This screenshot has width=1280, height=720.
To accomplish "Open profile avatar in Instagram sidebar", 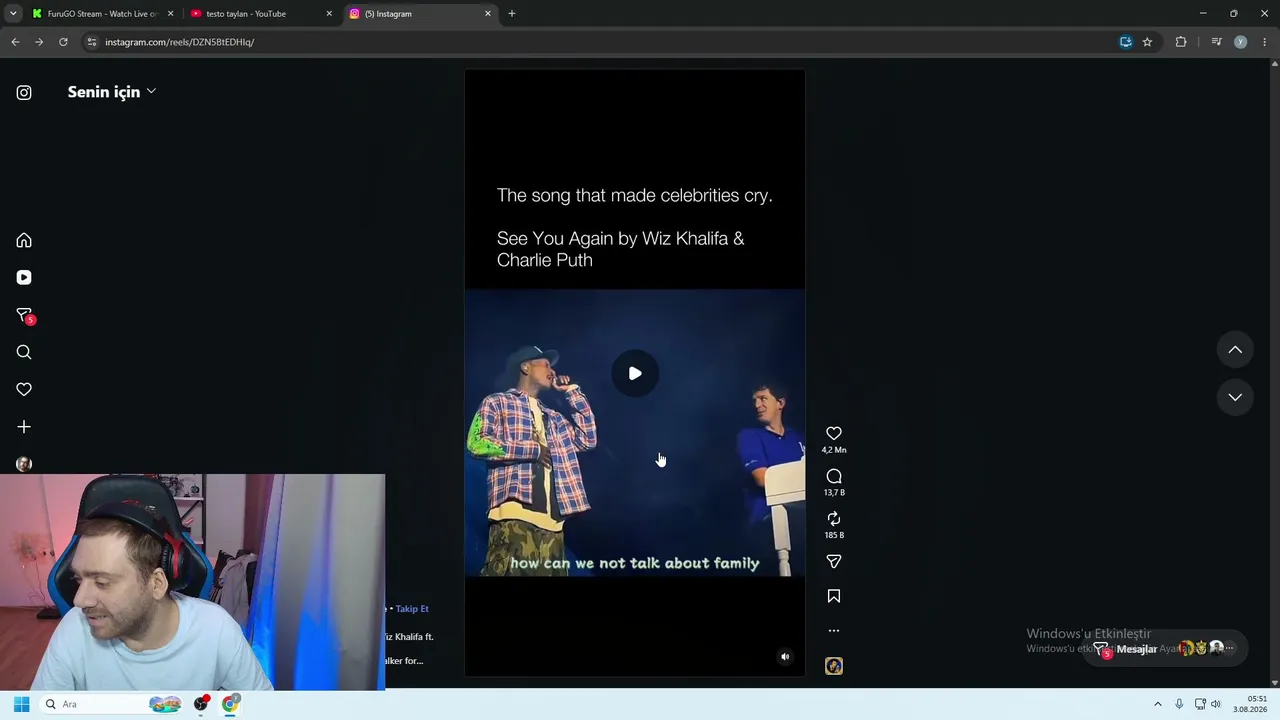I will click(24, 464).
